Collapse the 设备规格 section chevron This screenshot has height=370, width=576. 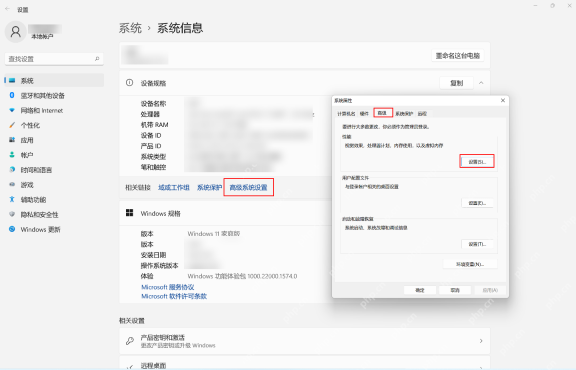pos(481,83)
